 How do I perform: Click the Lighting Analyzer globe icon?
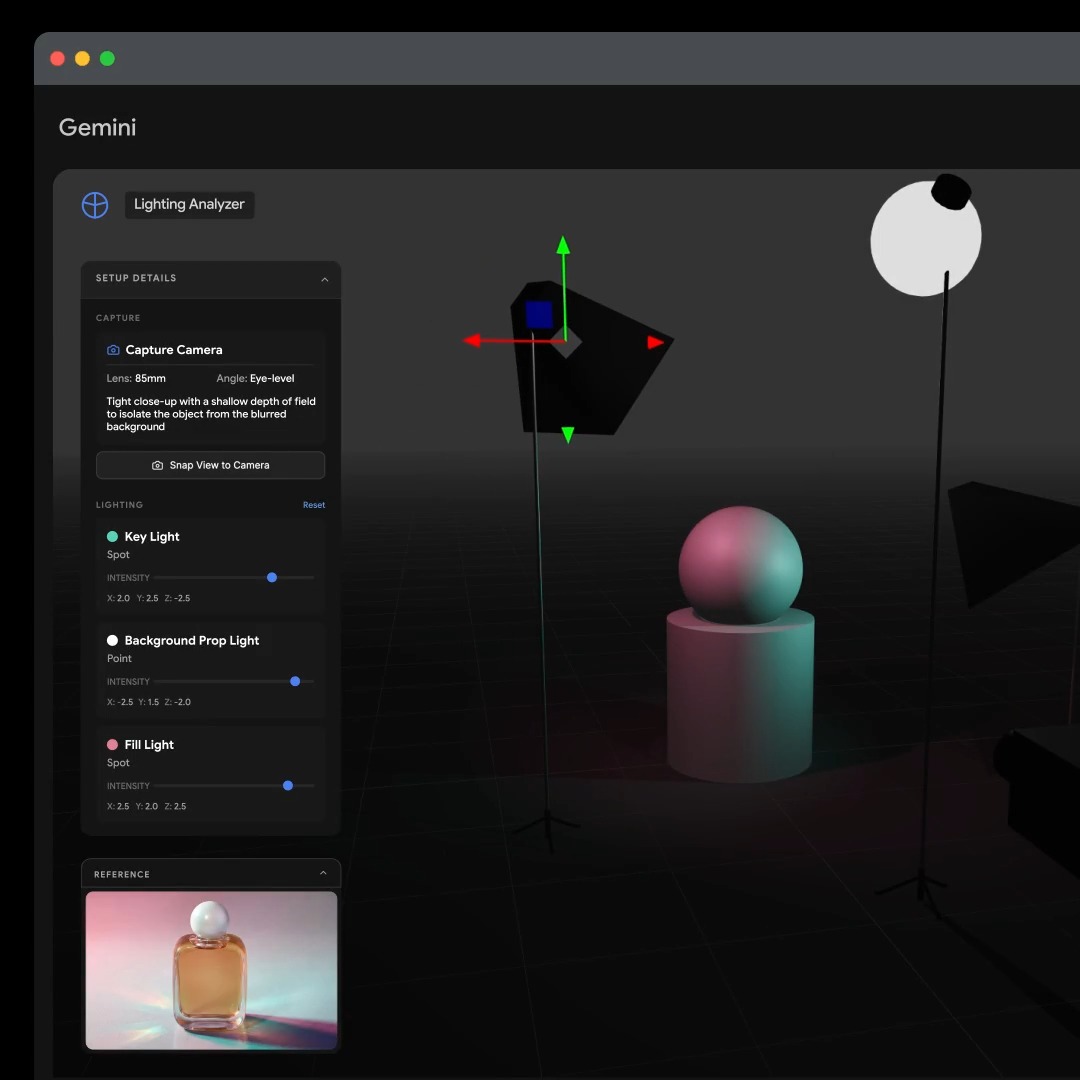coord(95,205)
